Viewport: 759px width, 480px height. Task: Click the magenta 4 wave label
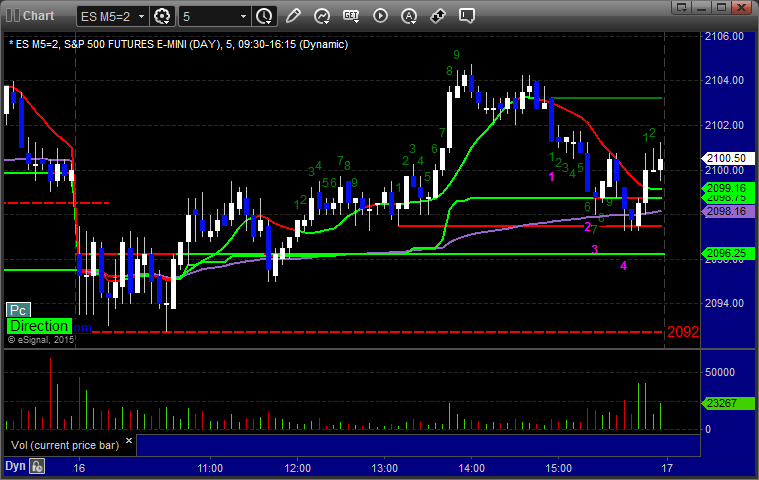(x=623, y=266)
